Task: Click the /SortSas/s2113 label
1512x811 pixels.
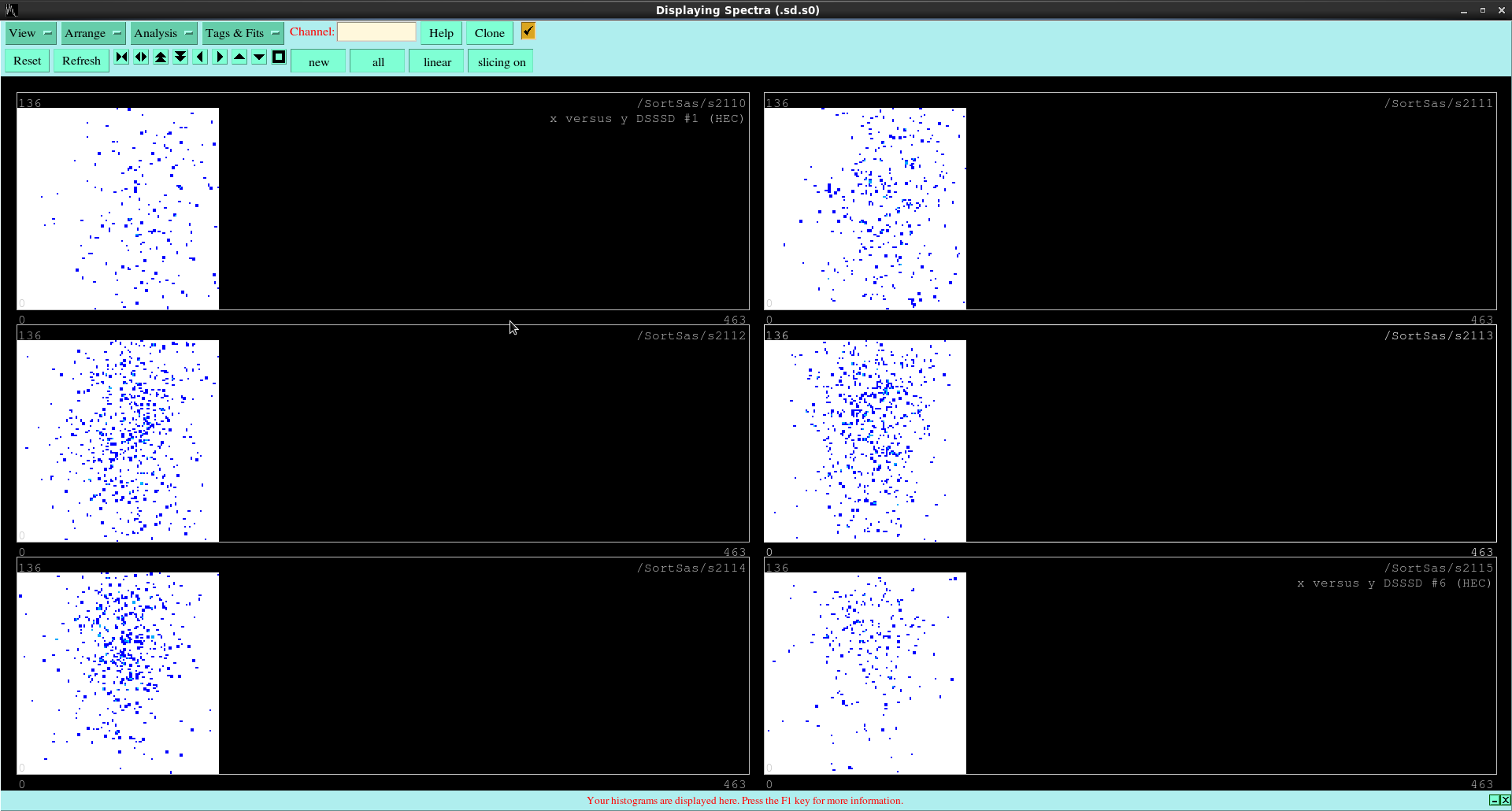Action: point(1439,335)
